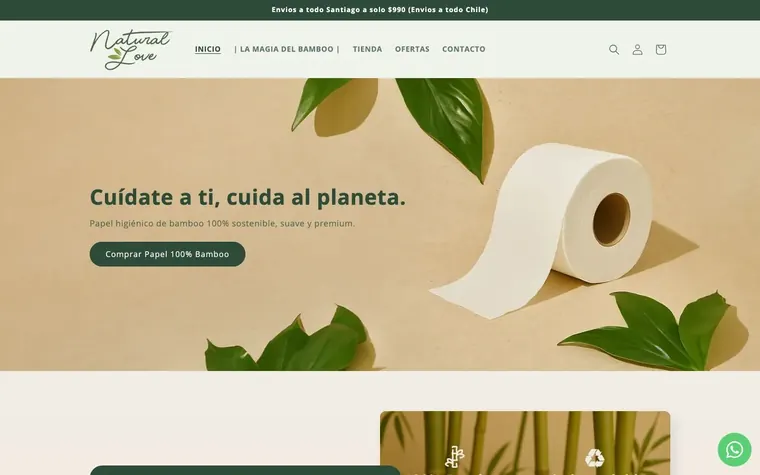Click the bamboo stalk icon
760x475 pixels.
[455, 457]
